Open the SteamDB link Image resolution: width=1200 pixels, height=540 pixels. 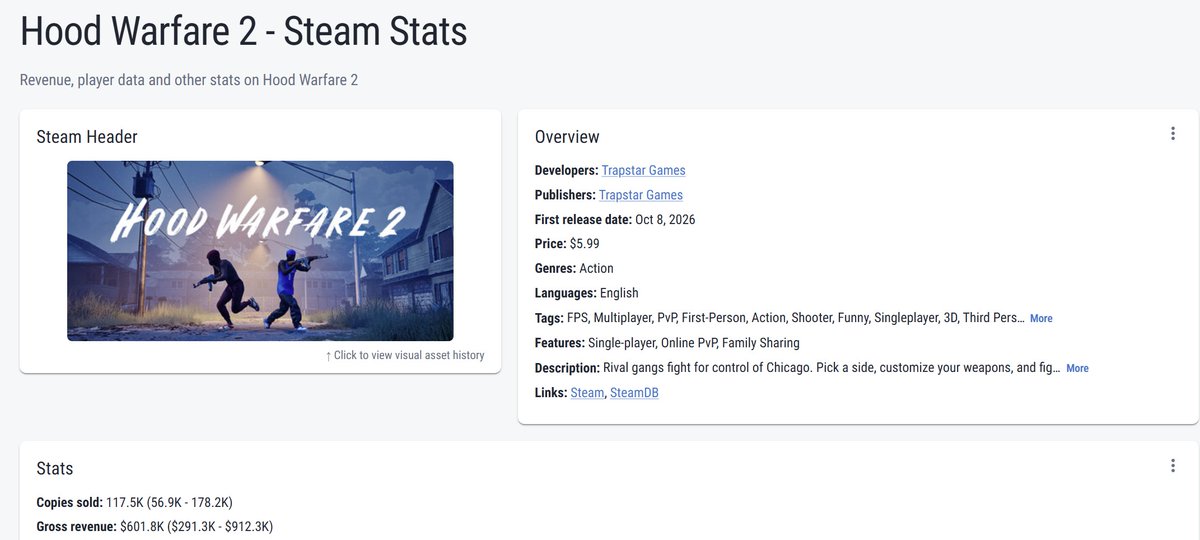[634, 393]
